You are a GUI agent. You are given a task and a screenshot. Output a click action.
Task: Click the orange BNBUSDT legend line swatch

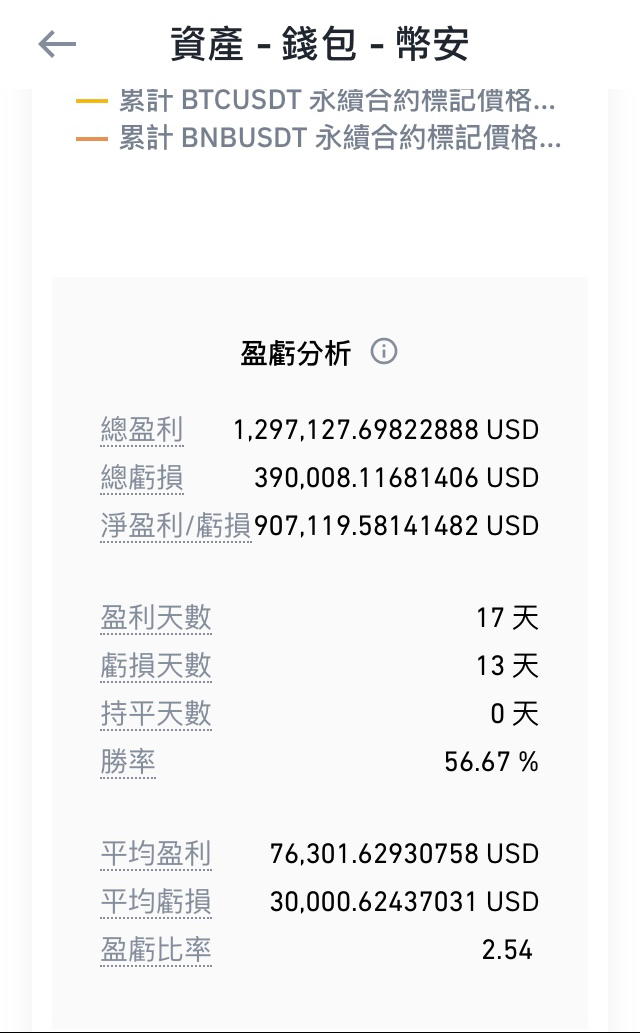(x=91, y=139)
